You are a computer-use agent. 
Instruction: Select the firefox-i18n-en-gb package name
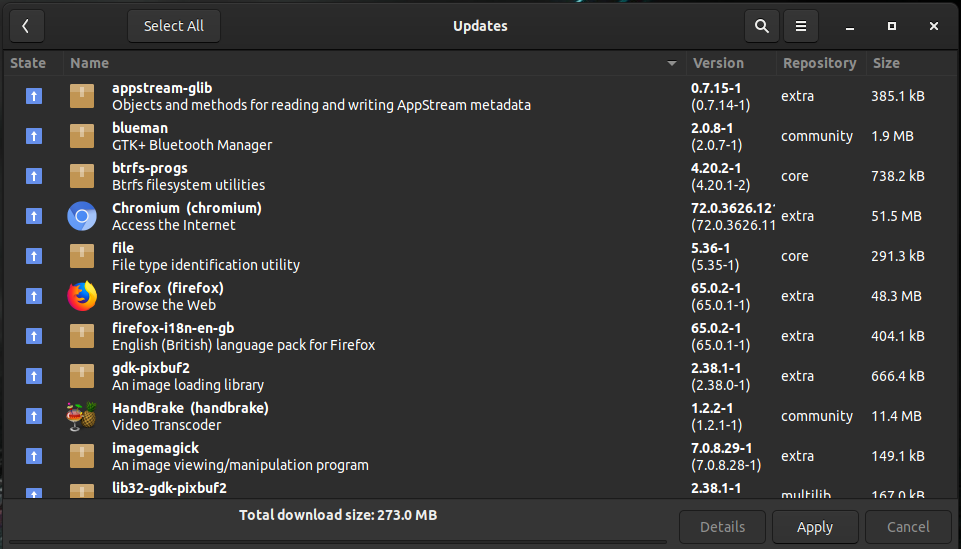click(173, 328)
